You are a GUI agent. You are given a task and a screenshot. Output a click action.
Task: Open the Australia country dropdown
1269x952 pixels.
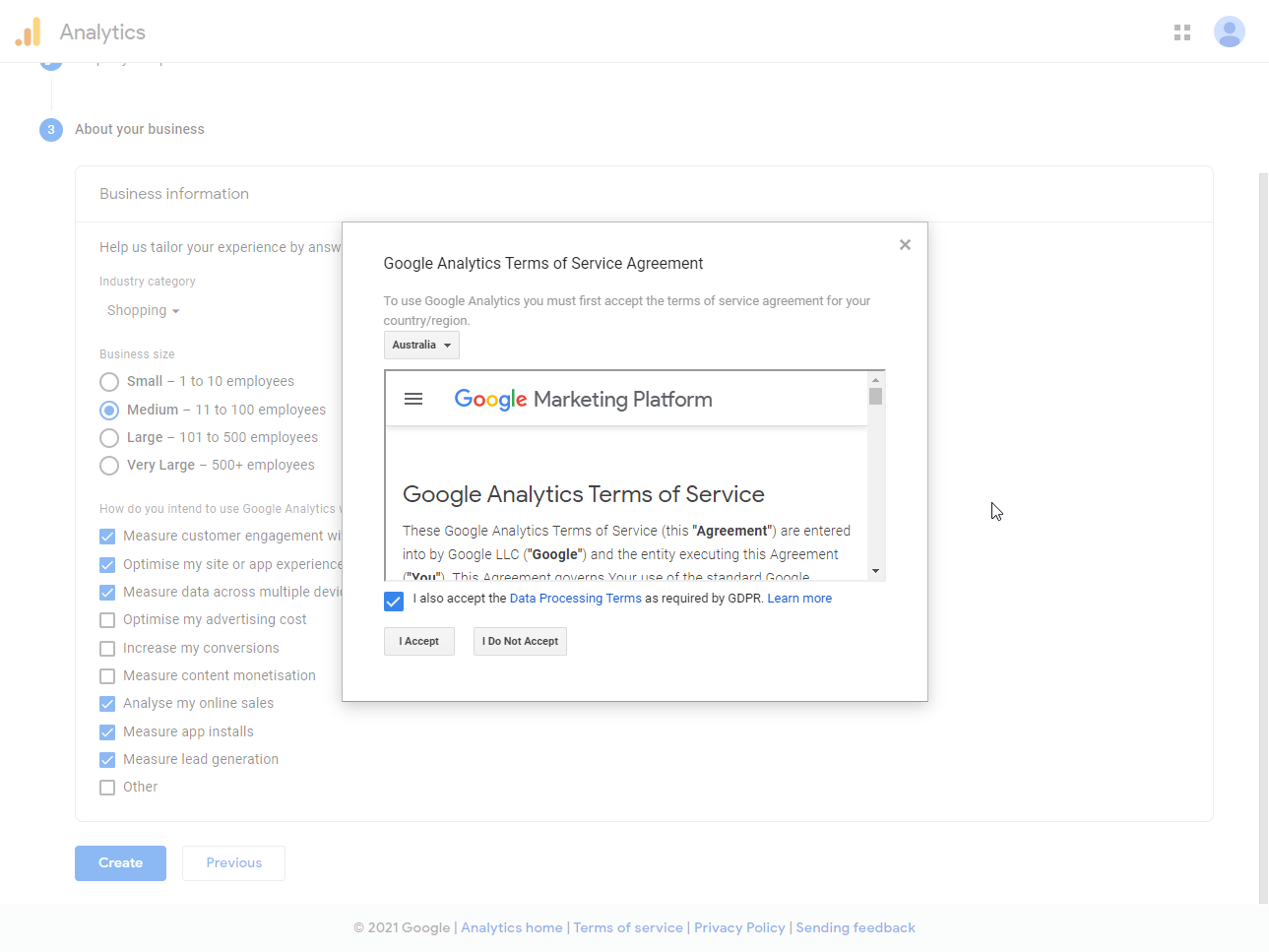pyautogui.click(x=421, y=345)
